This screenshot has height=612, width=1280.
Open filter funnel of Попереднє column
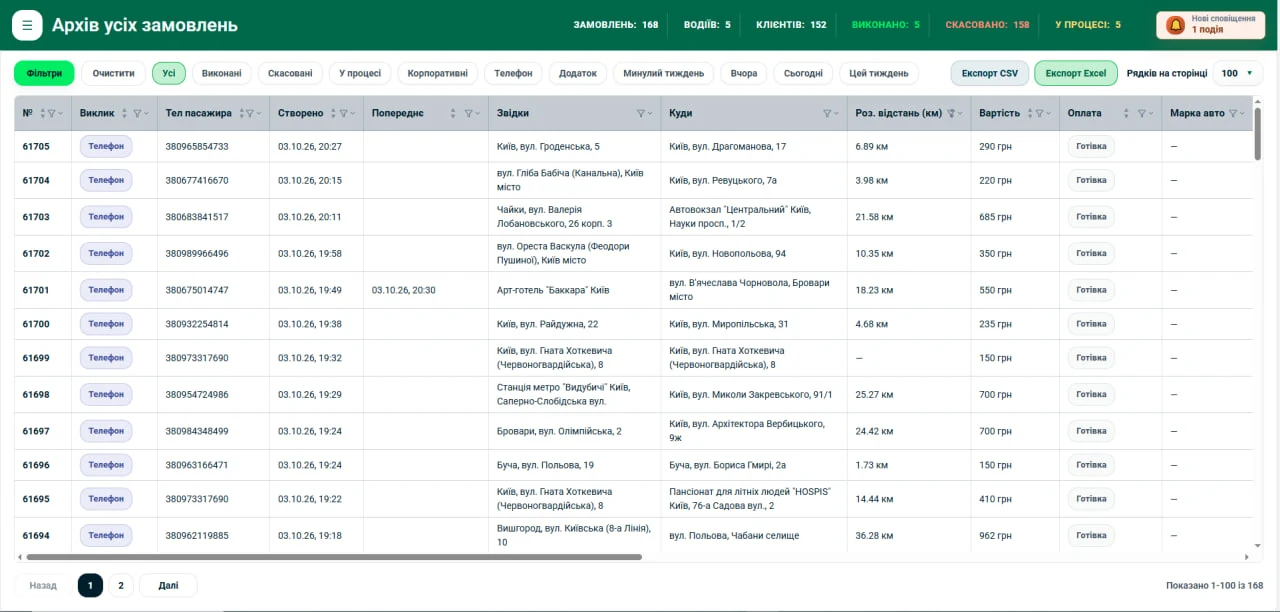[468, 113]
